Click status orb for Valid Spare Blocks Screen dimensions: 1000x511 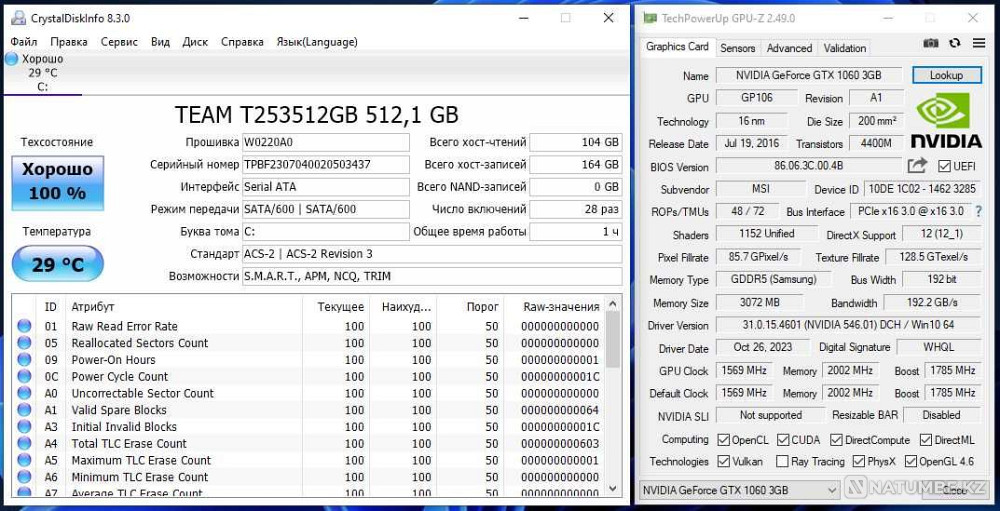(x=24, y=410)
